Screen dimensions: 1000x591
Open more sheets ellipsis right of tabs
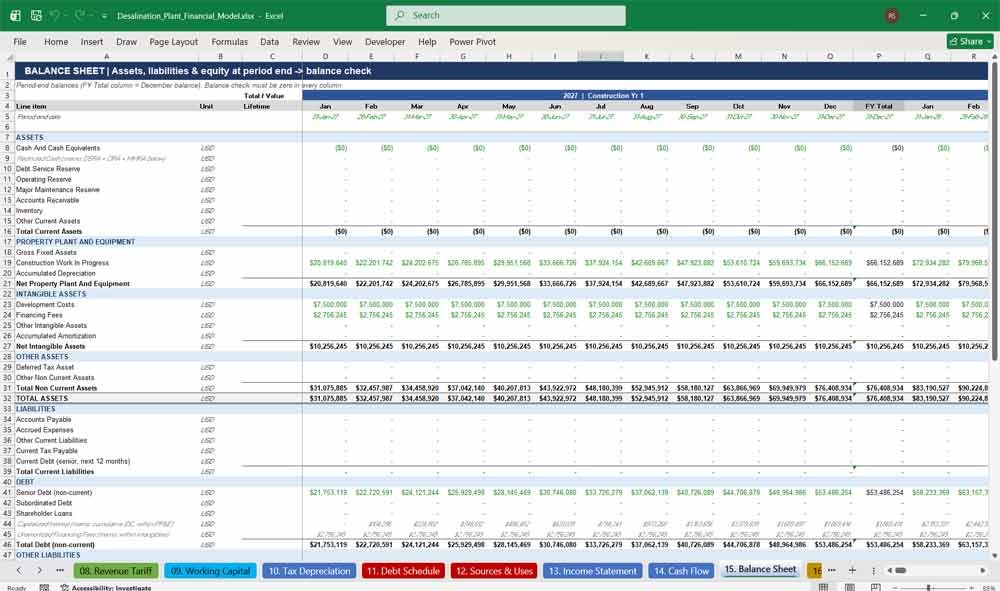click(832, 571)
